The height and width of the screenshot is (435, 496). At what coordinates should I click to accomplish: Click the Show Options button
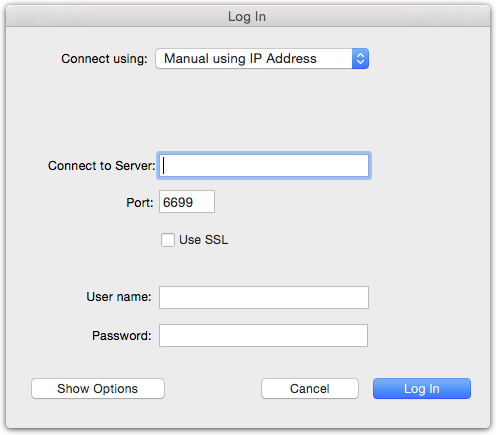tap(98, 389)
